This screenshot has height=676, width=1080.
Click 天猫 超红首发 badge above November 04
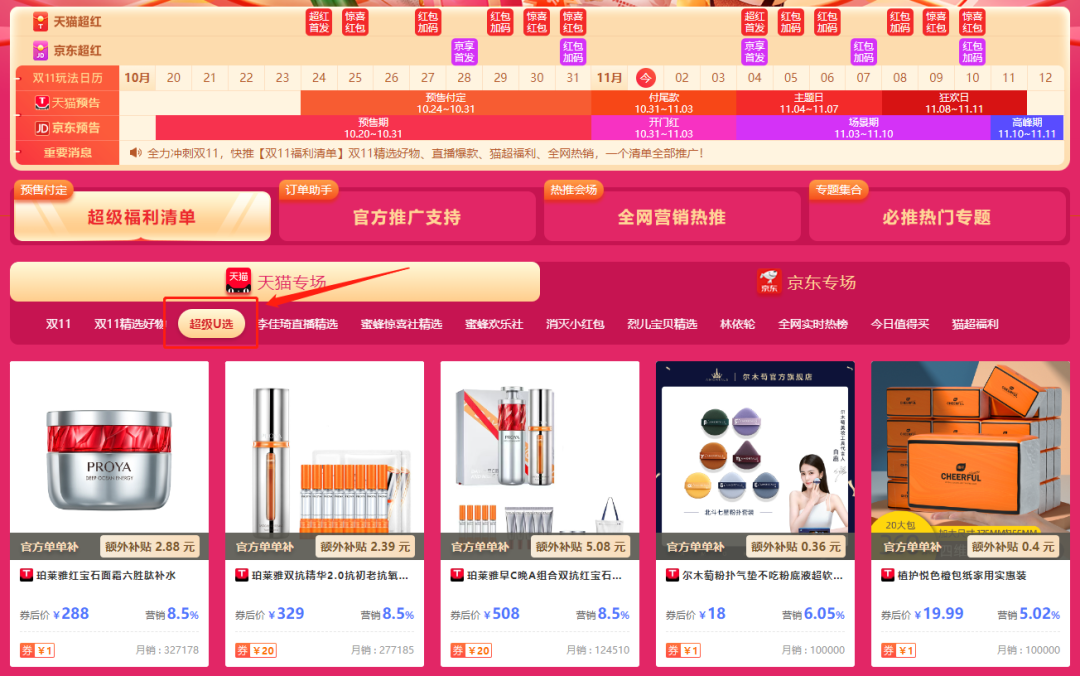tap(754, 22)
